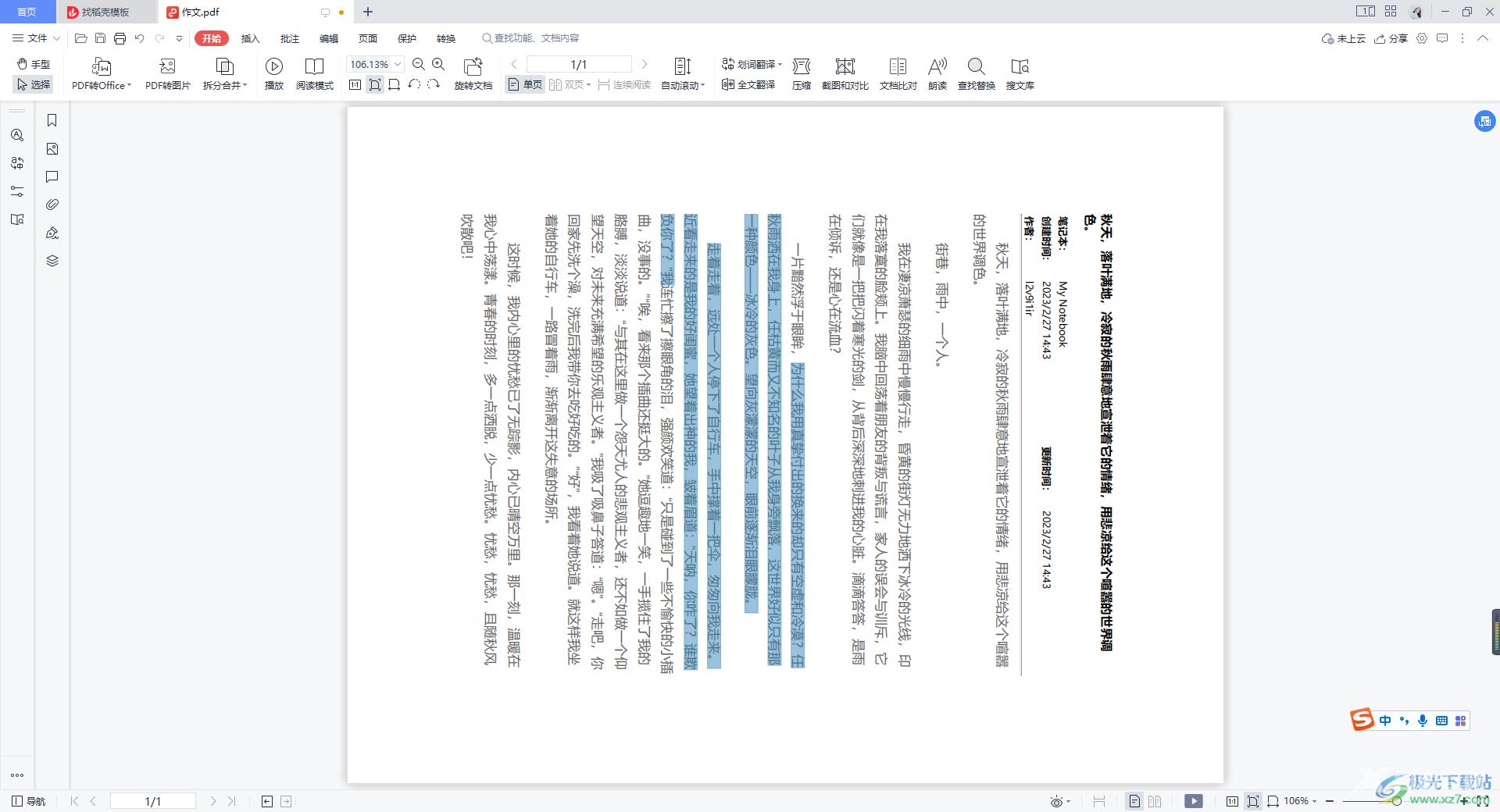Open the attachments paperclip panel
The width and height of the screenshot is (1500, 812).
(52, 205)
